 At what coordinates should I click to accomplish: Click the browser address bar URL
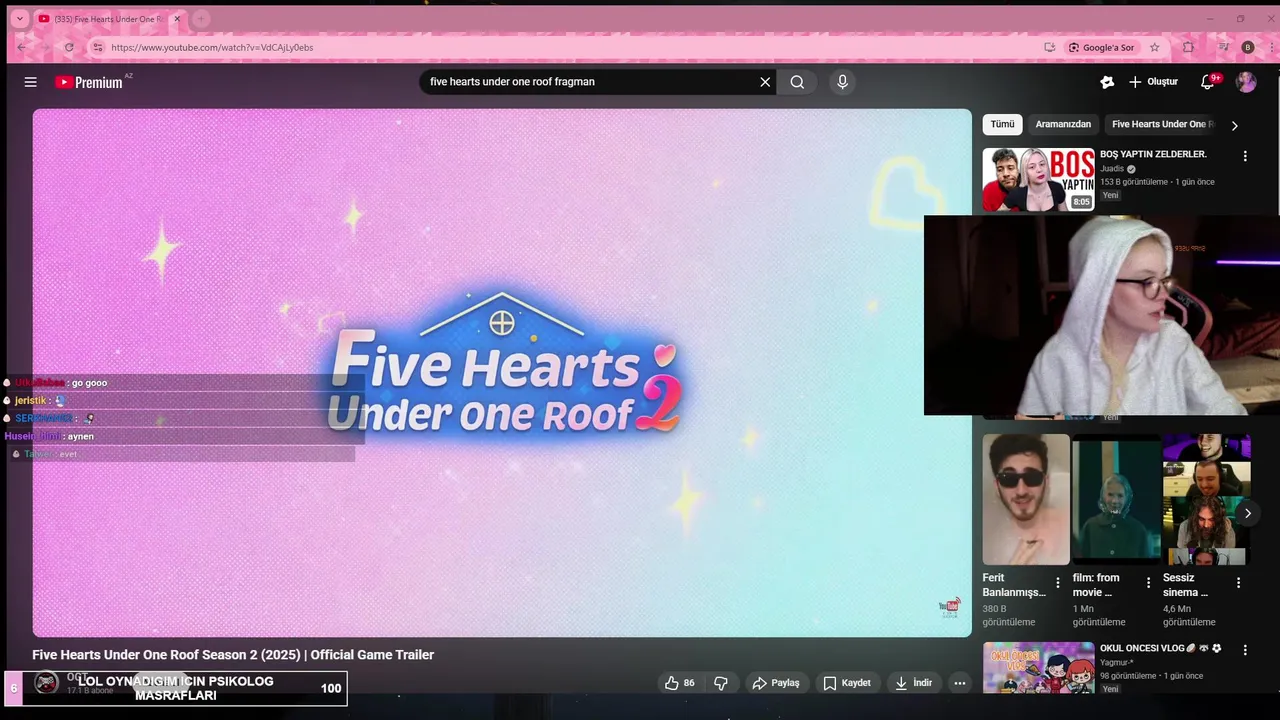[x=212, y=47]
